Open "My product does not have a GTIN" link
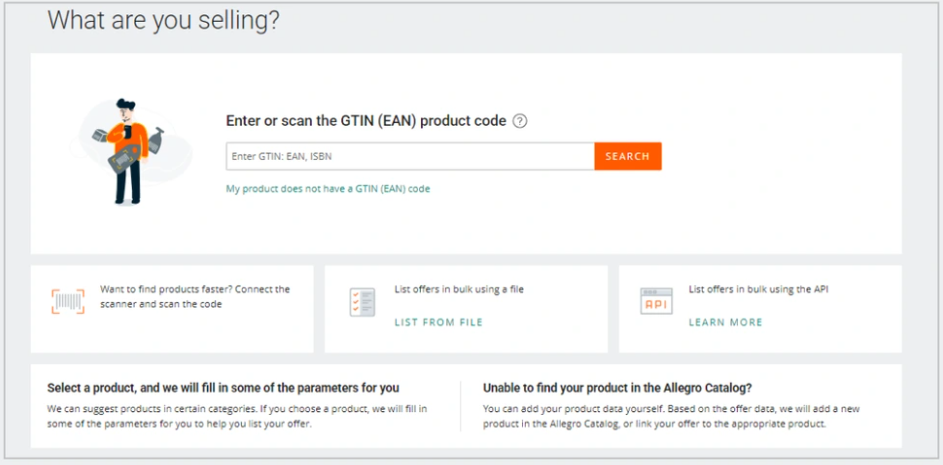This screenshot has height=465, width=943. [328, 188]
